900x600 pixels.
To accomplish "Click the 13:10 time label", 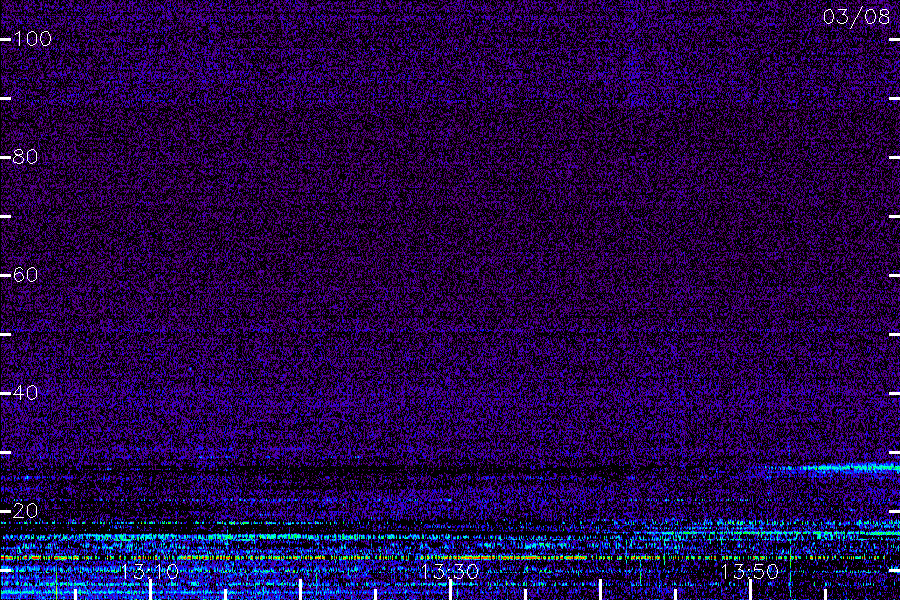I will click(x=150, y=571).
